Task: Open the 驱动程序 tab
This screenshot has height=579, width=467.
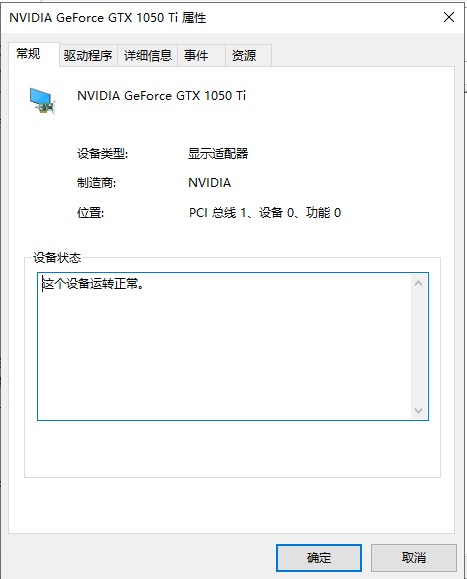Action: click(88, 55)
